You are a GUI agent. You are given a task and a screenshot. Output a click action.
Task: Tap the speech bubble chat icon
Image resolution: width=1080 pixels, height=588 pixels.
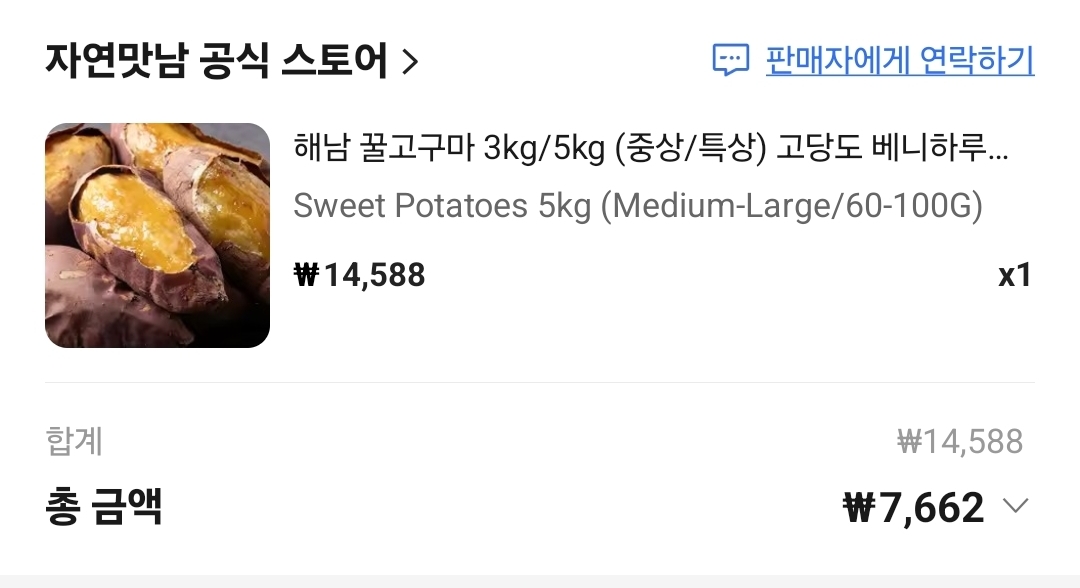(x=730, y=60)
